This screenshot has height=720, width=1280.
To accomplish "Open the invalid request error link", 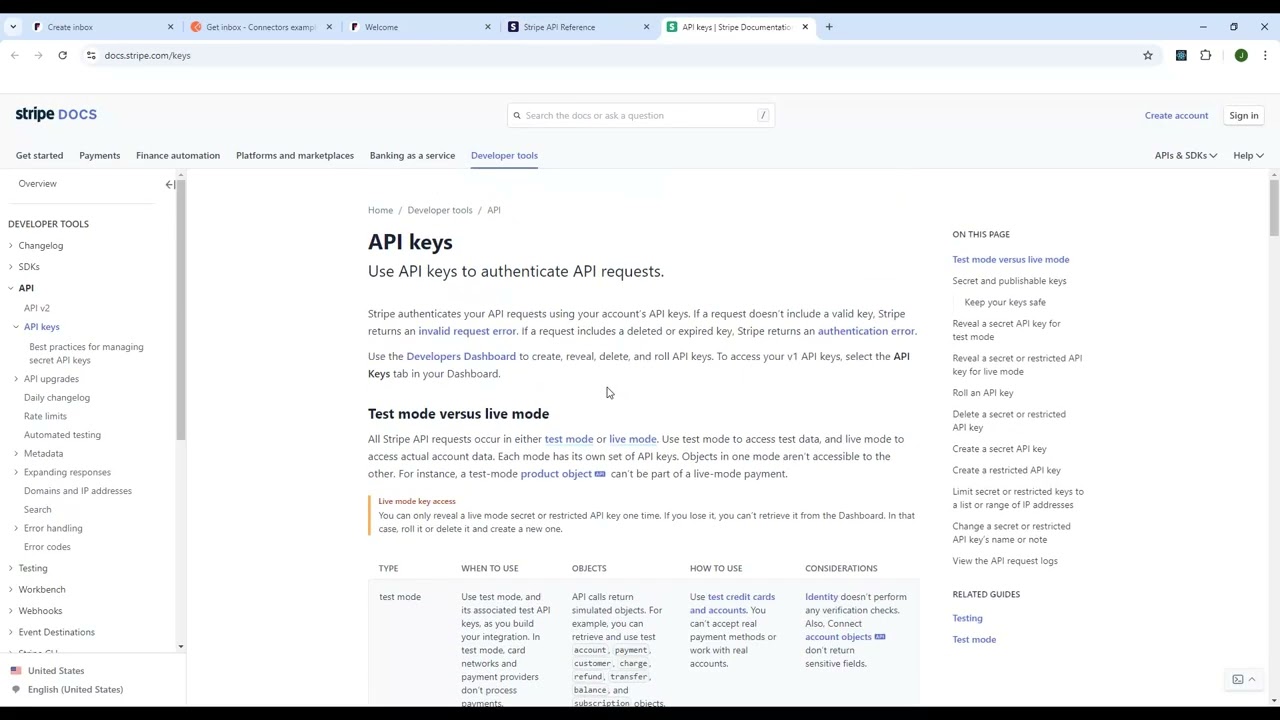I will pyautogui.click(x=467, y=331).
